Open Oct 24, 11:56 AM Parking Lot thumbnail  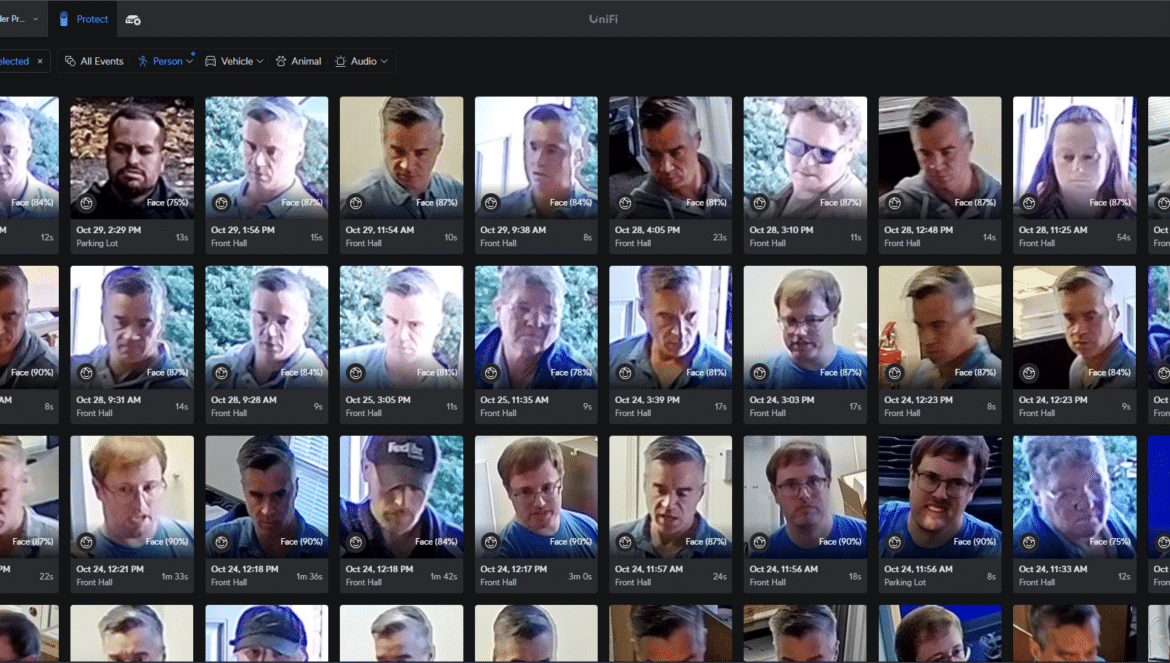[940, 497]
